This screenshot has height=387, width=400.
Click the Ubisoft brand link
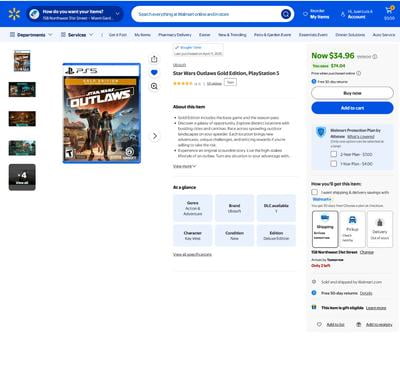pos(179,65)
